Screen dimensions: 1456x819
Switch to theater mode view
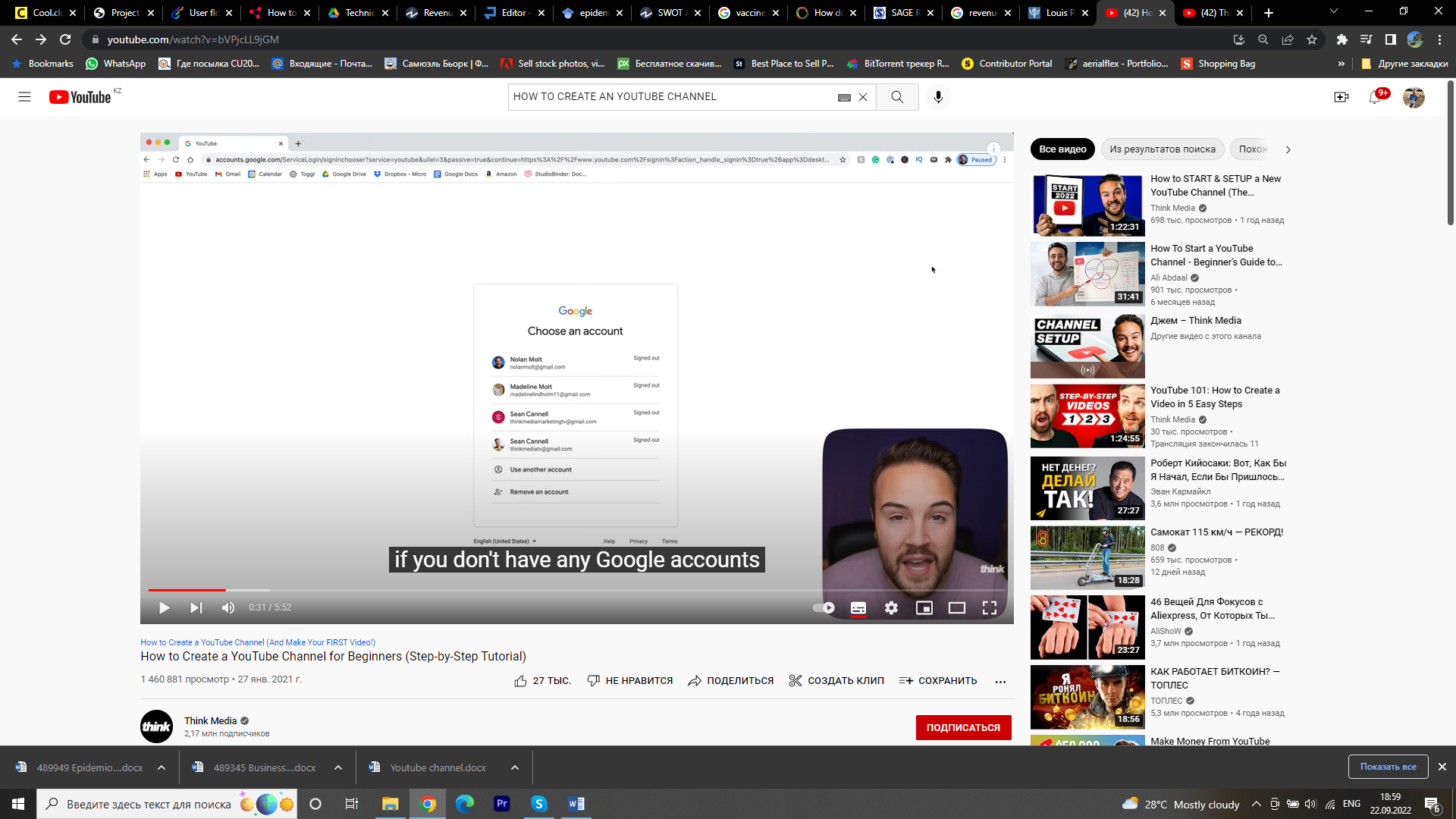point(956,607)
